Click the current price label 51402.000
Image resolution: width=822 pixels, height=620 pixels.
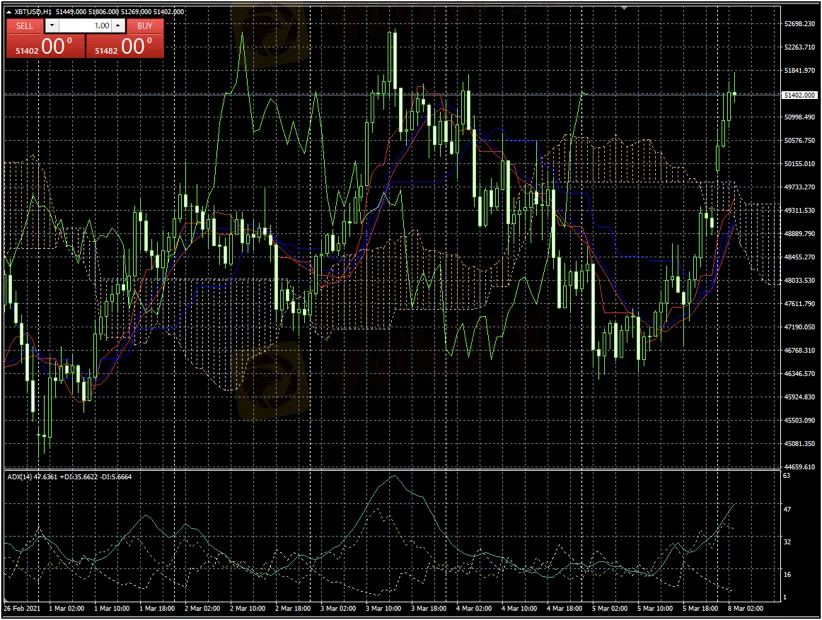click(x=799, y=95)
